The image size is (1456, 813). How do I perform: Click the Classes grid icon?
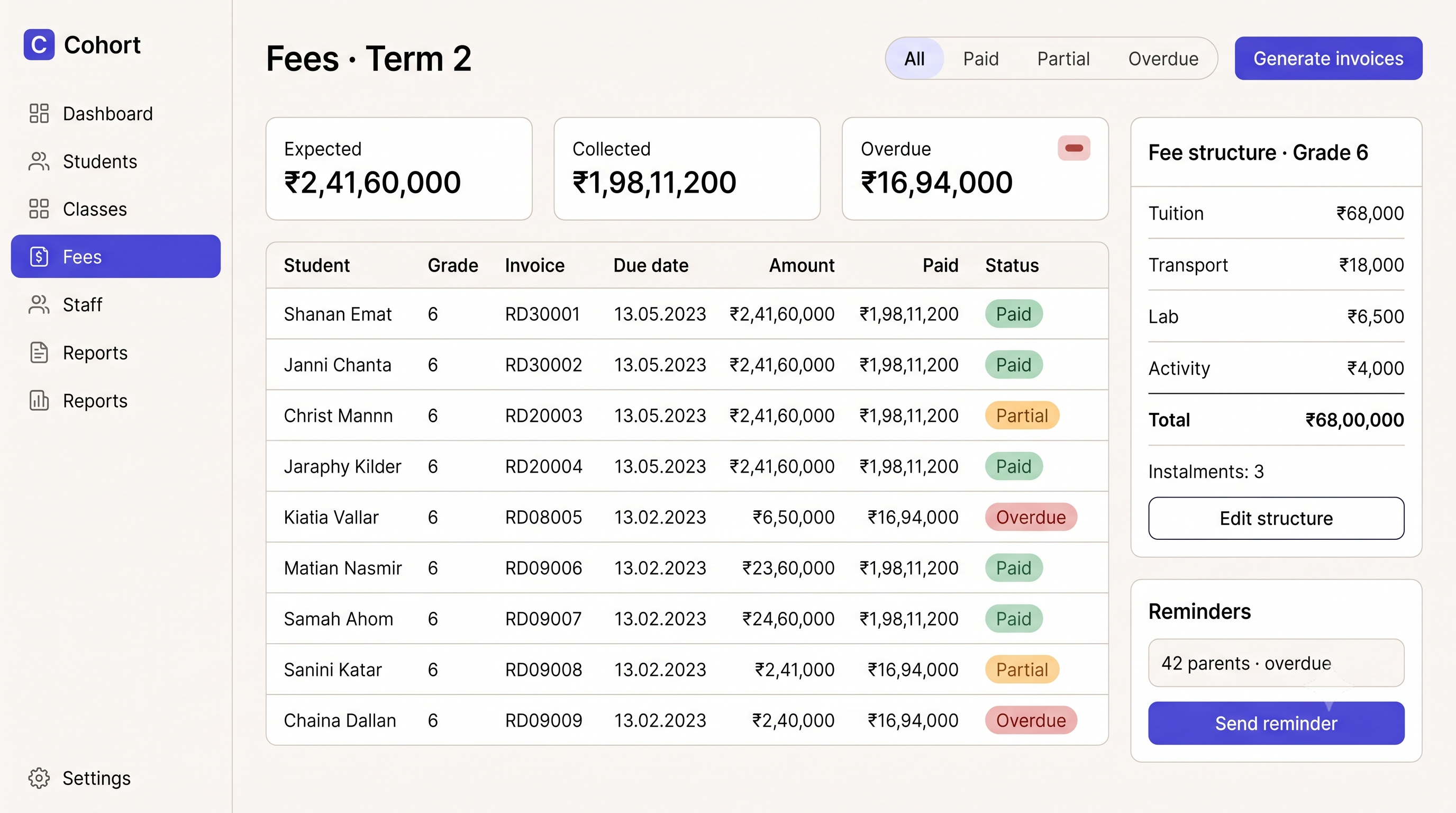point(39,209)
